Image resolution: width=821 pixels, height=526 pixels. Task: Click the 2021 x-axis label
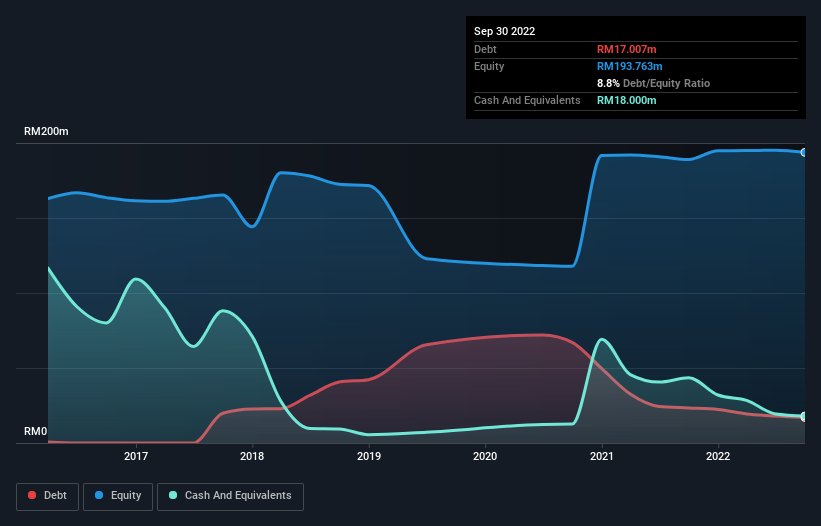point(602,456)
